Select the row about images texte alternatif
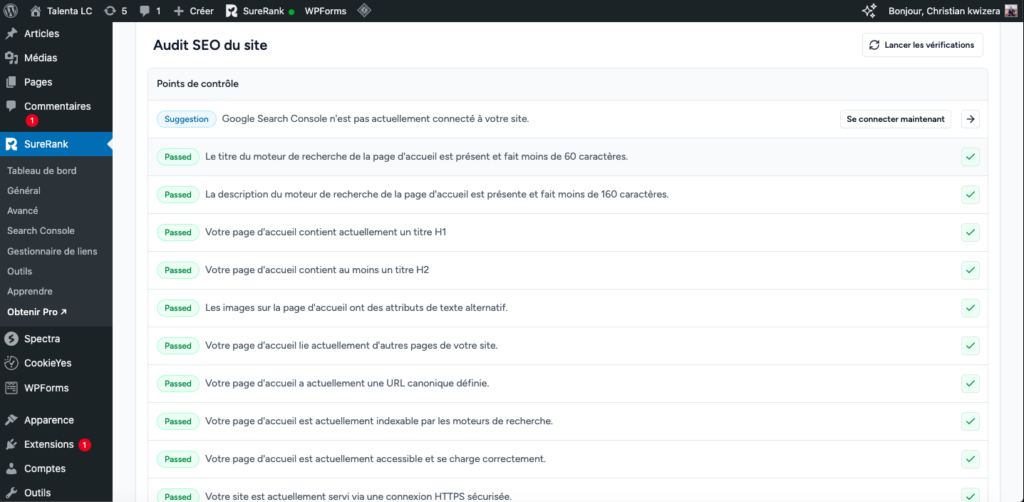The image size is (1024, 502). point(568,307)
